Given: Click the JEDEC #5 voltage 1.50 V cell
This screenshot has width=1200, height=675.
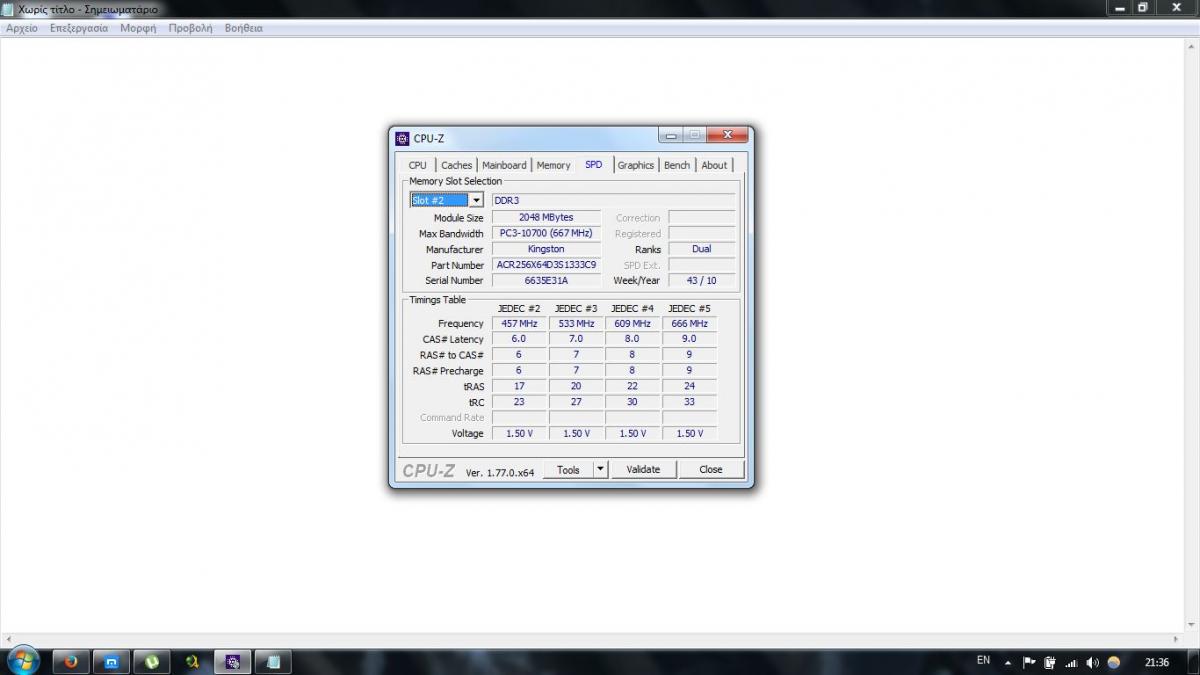Looking at the screenshot, I should (689, 433).
